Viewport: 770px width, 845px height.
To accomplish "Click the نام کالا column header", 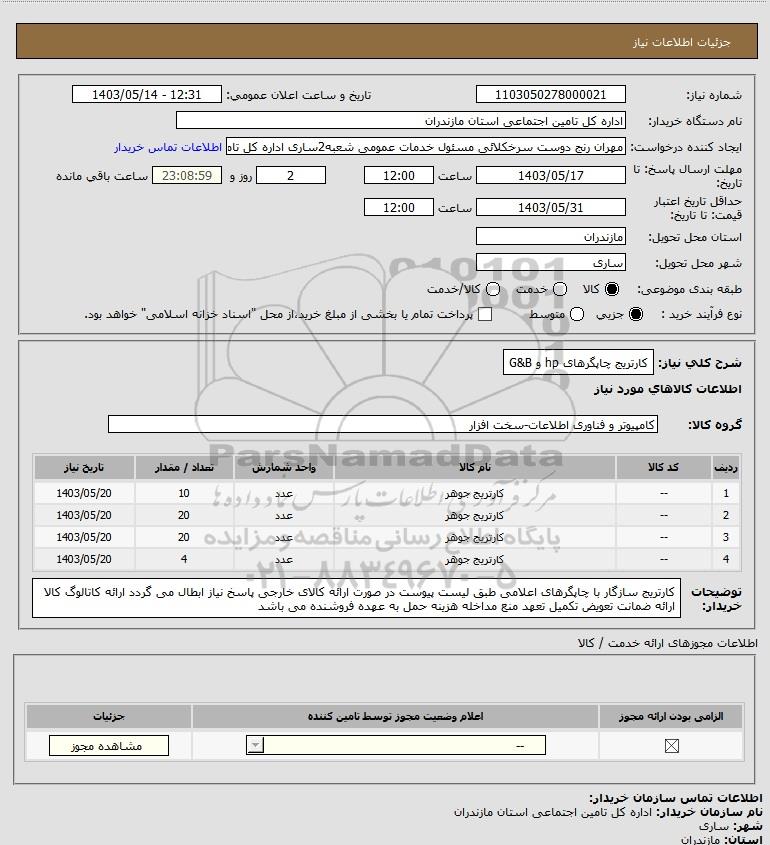I will tap(475, 468).
